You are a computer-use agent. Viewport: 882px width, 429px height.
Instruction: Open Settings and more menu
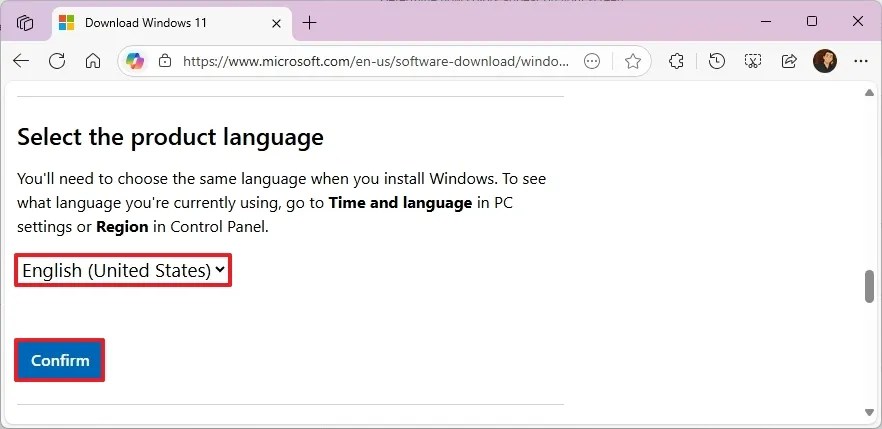pyautogui.click(x=861, y=61)
